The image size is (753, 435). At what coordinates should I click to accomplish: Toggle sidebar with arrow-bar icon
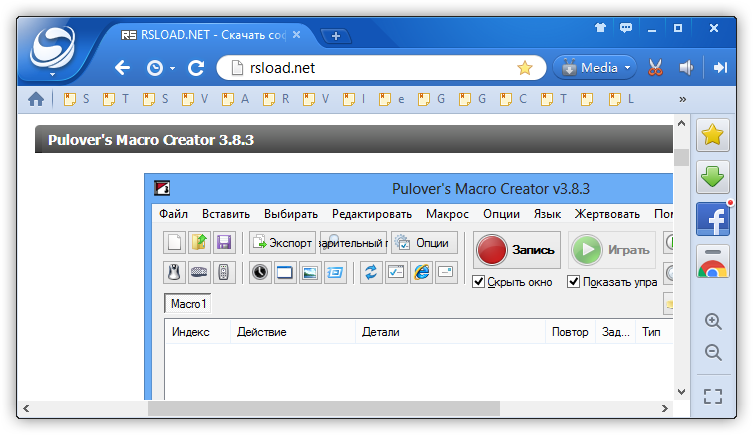tap(720, 68)
